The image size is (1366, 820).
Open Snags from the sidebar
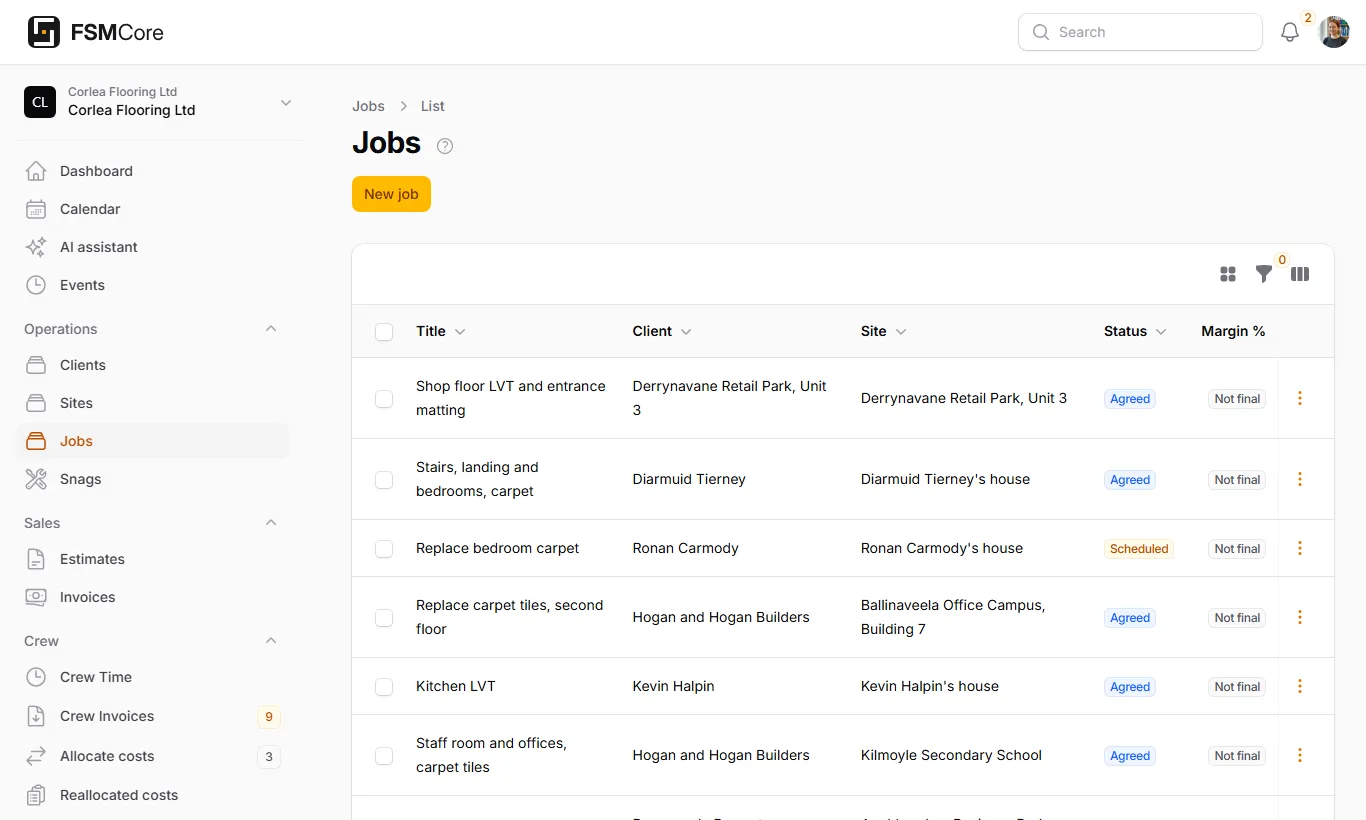pyautogui.click(x=152, y=479)
